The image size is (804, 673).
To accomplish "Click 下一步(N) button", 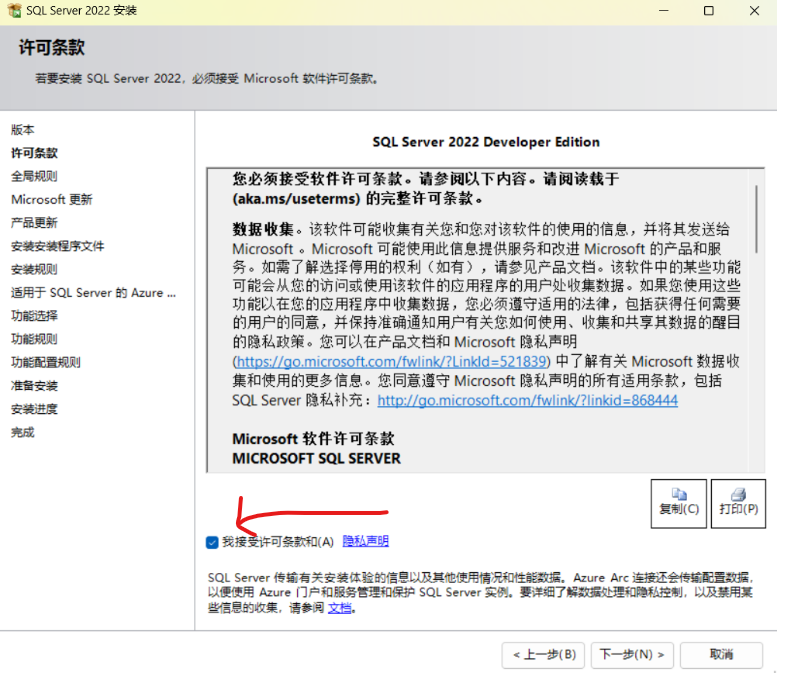I will 632,655.
